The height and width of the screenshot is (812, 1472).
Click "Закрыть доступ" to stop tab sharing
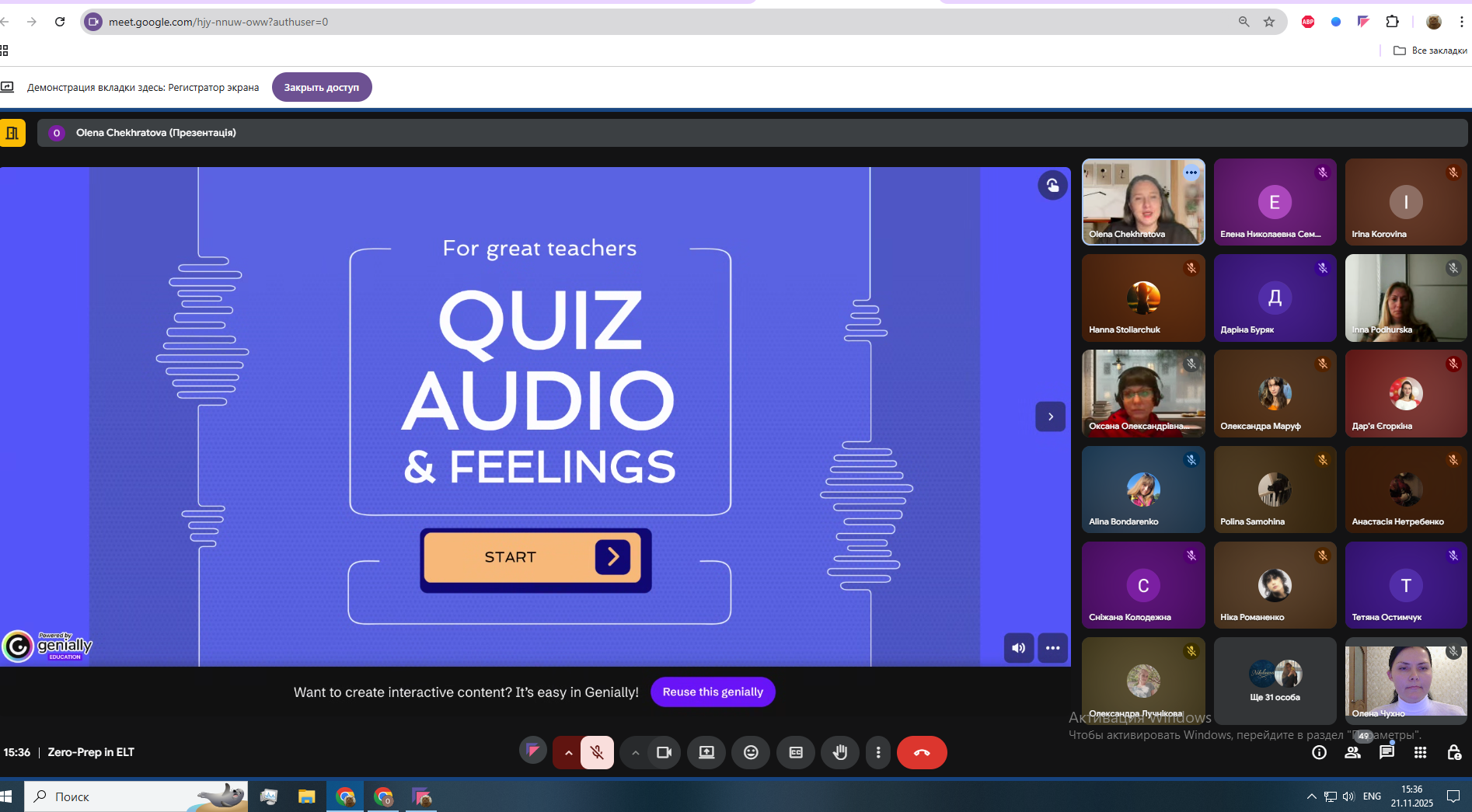pyautogui.click(x=322, y=87)
